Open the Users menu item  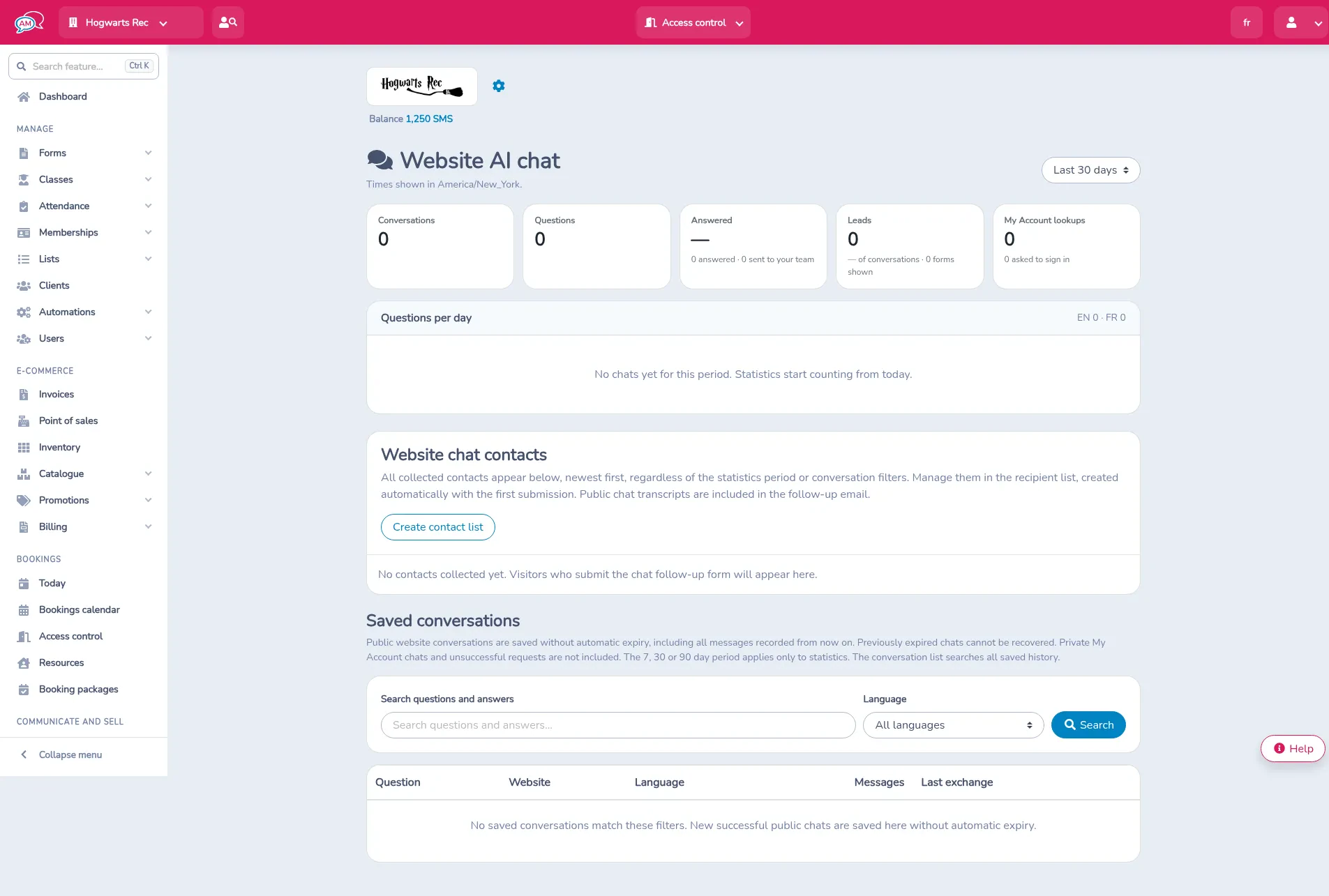pos(84,339)
